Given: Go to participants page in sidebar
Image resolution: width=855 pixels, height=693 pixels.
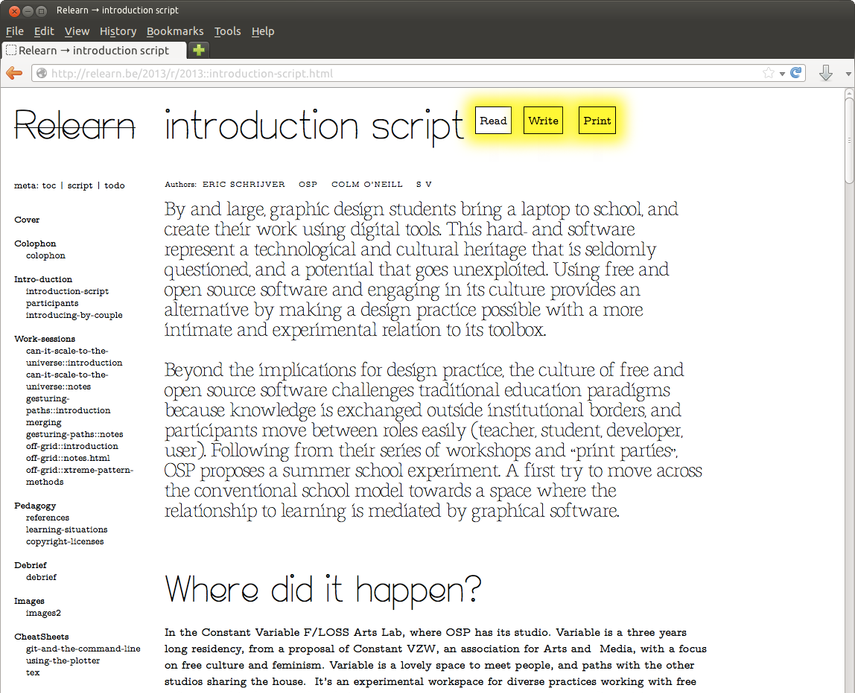Looking at the screenshot, I should 52,303.
